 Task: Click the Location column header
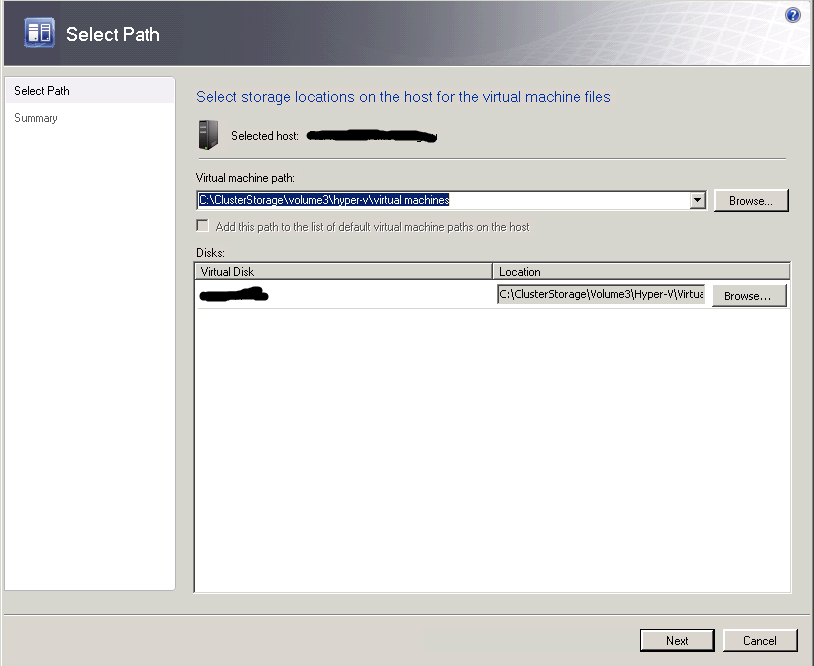tap(640, 272)
